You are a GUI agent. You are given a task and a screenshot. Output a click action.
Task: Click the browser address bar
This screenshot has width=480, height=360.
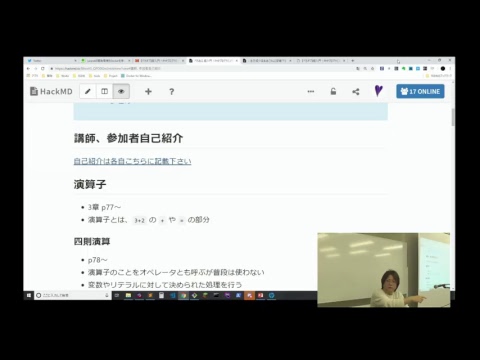(x=200, y=68)
